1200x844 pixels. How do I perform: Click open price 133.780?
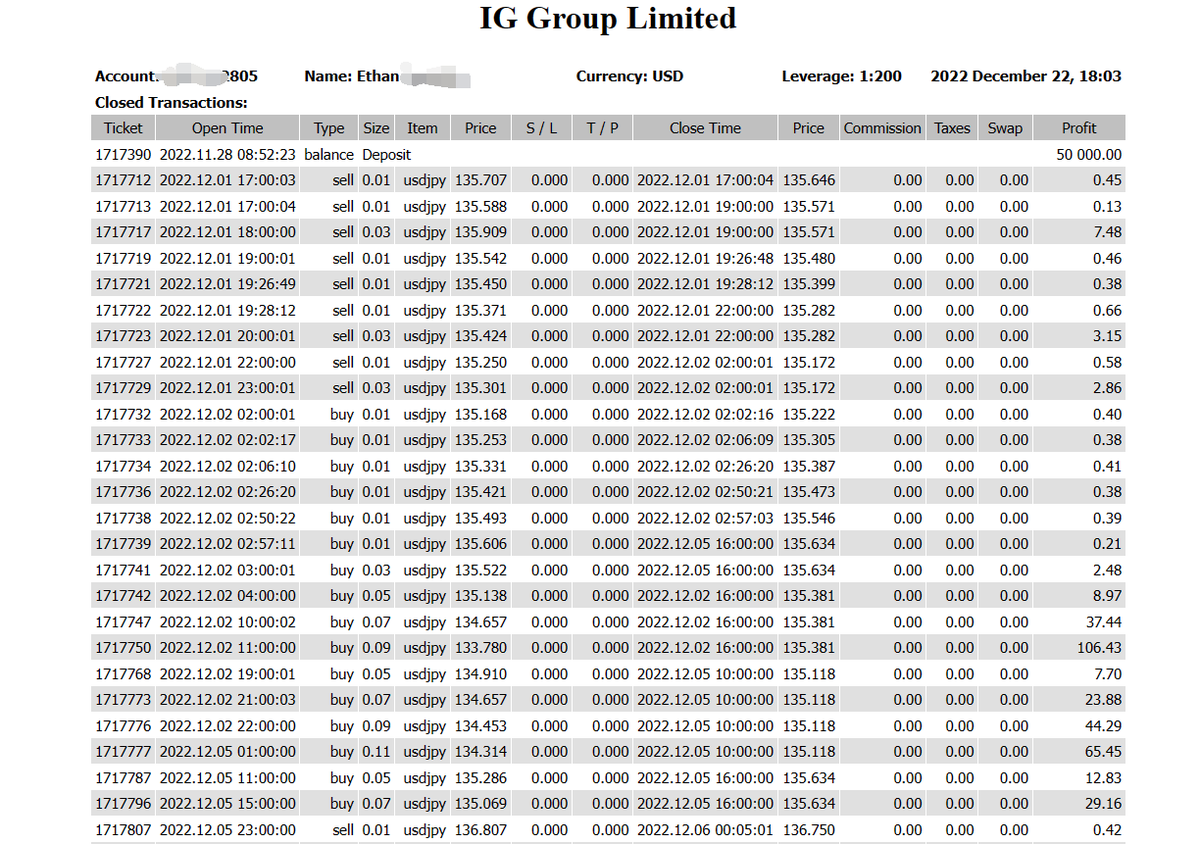coord(481,648)
